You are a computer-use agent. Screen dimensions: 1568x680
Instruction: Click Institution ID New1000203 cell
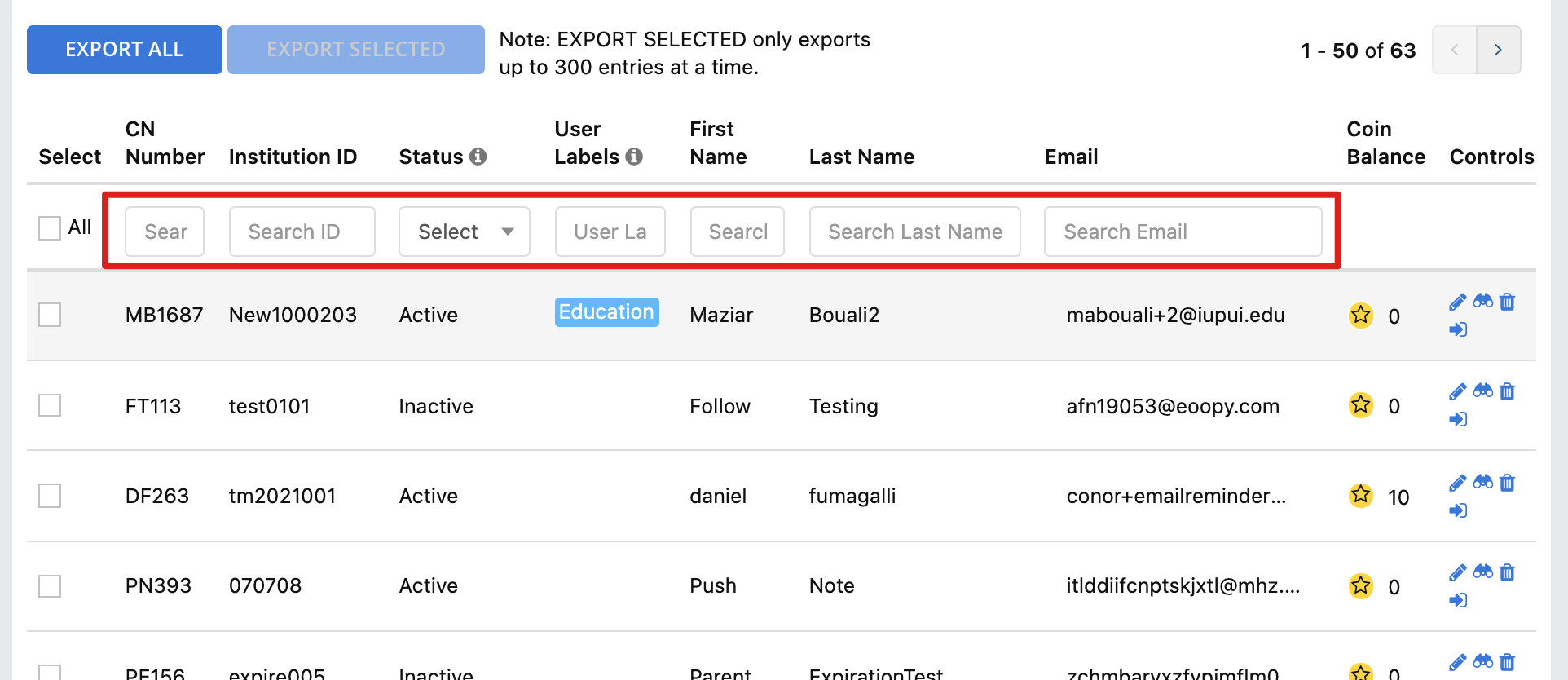pyautogui.click(x=293, y=315)
